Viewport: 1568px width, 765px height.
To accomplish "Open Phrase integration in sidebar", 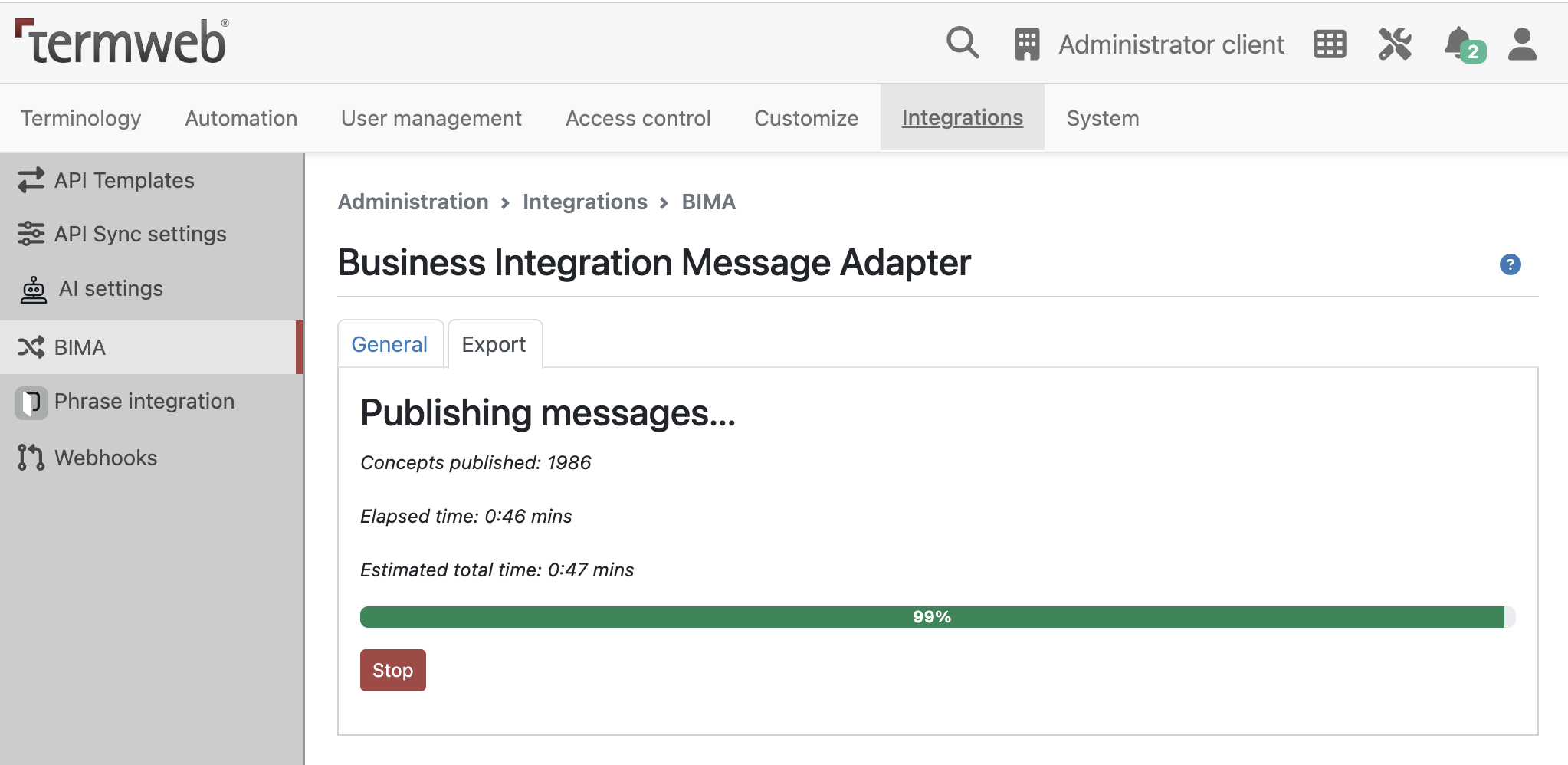I will 144,402.
